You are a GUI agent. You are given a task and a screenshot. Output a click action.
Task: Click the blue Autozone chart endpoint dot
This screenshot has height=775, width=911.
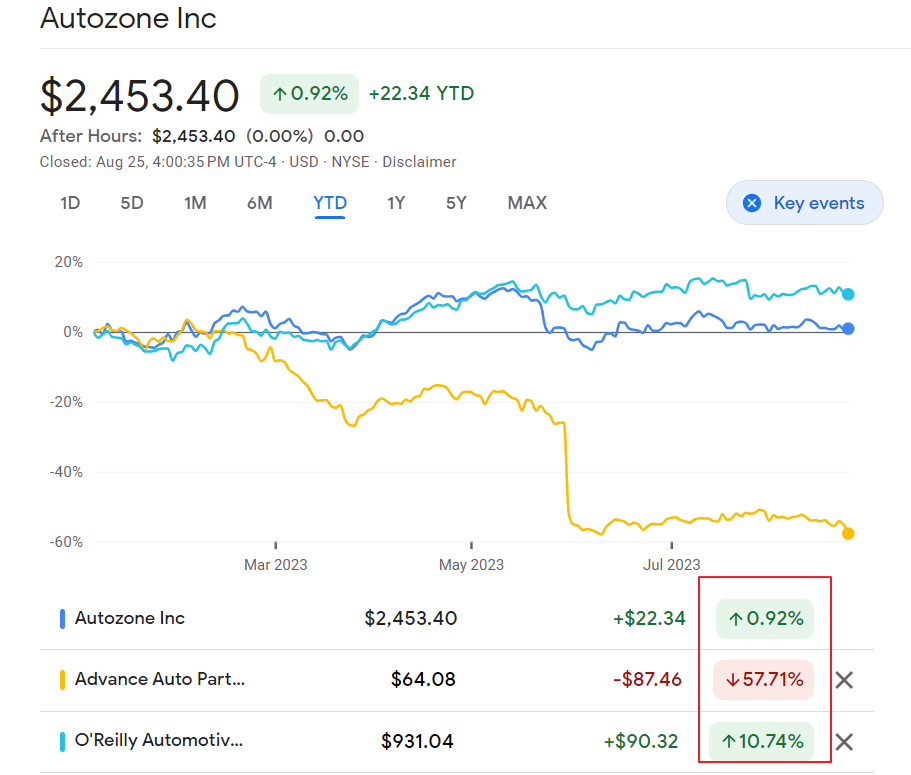(x=848, y=329)
